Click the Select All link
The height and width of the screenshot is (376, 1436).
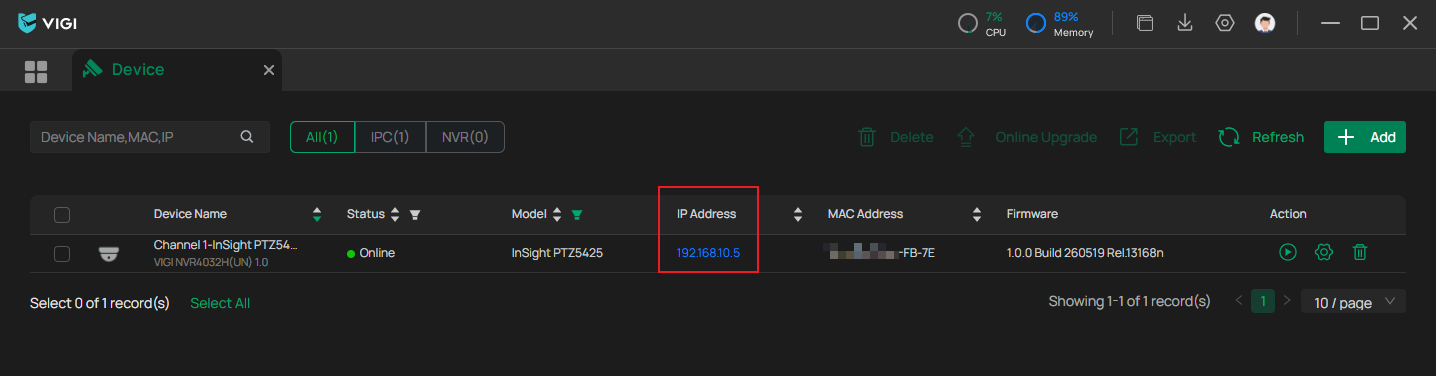(x=220, y=302)
